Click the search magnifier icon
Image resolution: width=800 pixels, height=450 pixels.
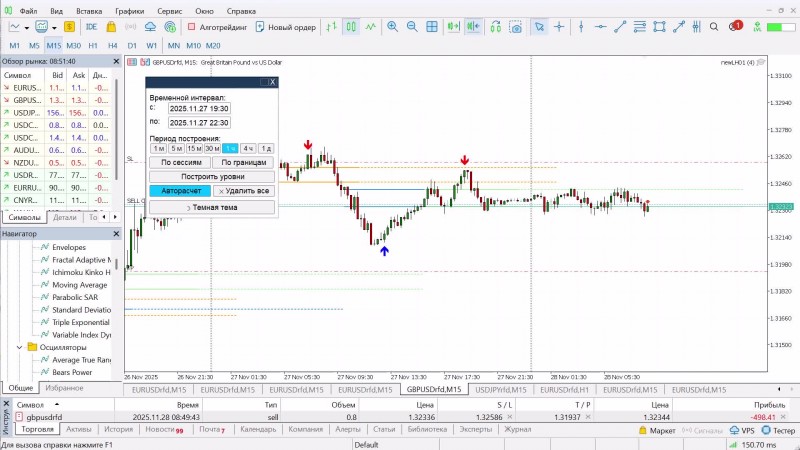click(714, 27)
